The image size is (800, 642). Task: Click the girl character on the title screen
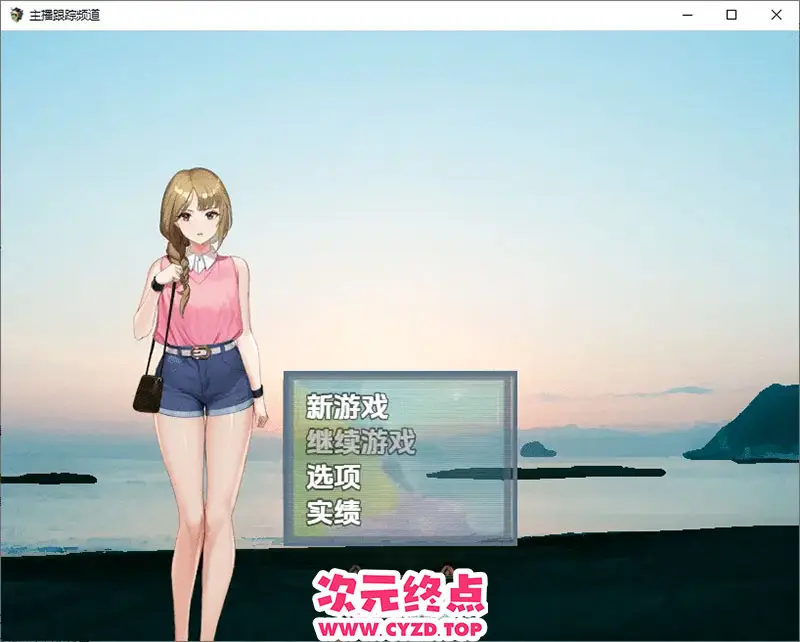point(201,403)
